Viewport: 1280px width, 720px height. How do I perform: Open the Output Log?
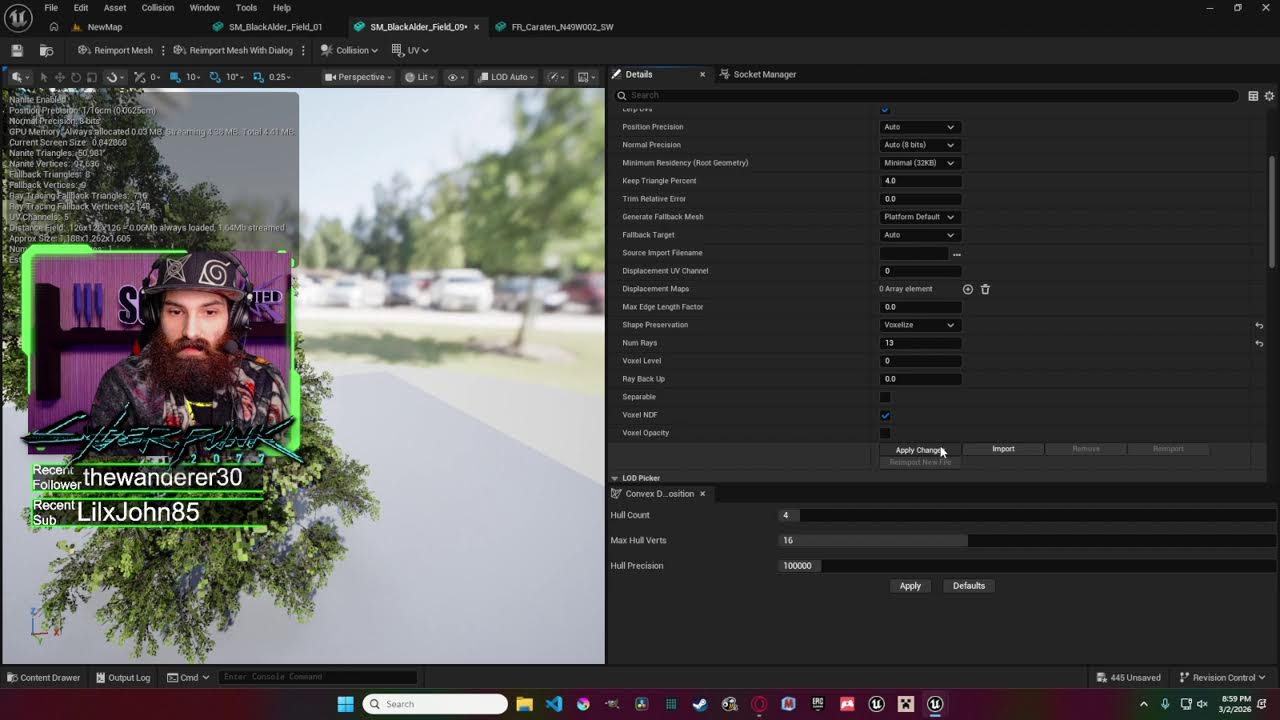pos(123,677)
